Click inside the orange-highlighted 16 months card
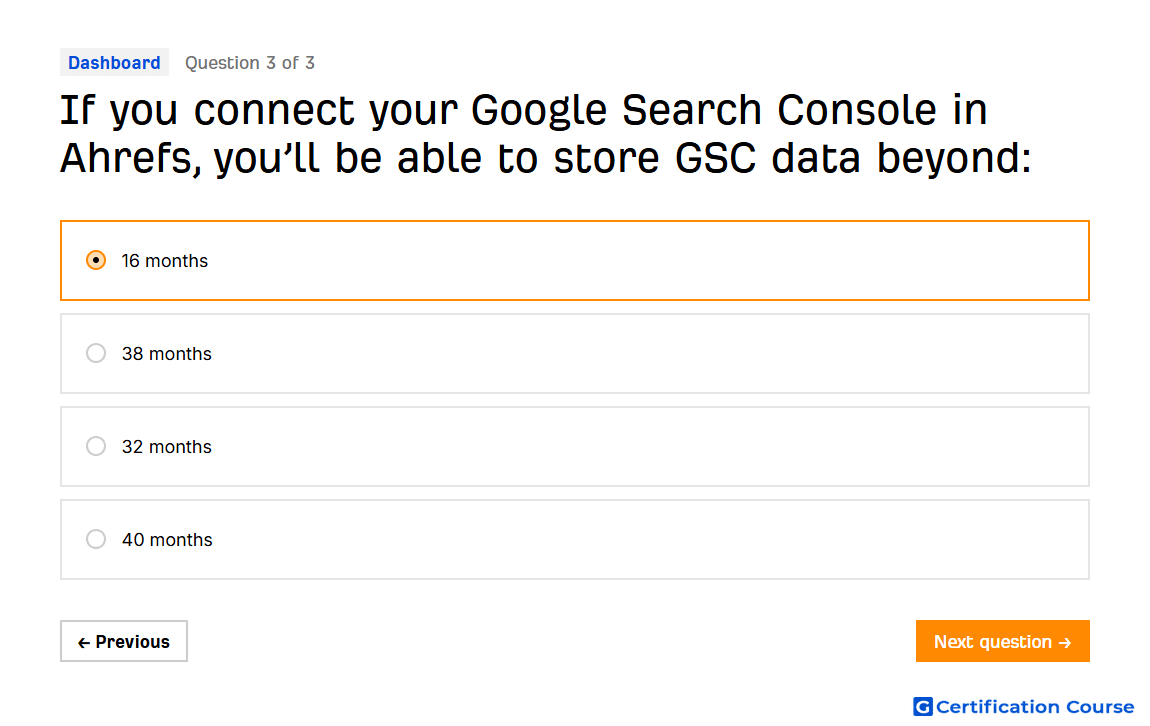 point(645,260)
